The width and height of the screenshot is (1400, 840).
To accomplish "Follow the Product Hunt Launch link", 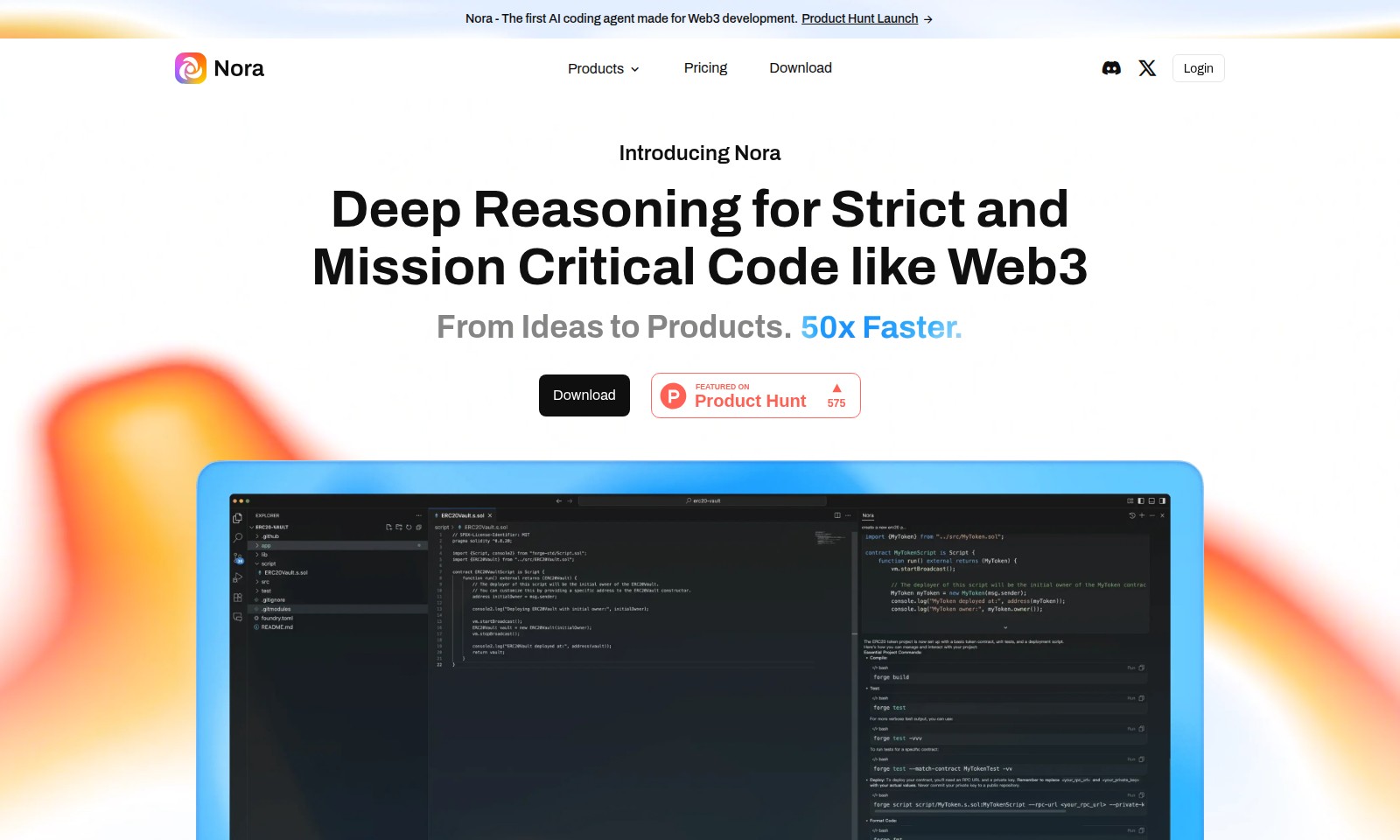I will click(x=860, y=18).
